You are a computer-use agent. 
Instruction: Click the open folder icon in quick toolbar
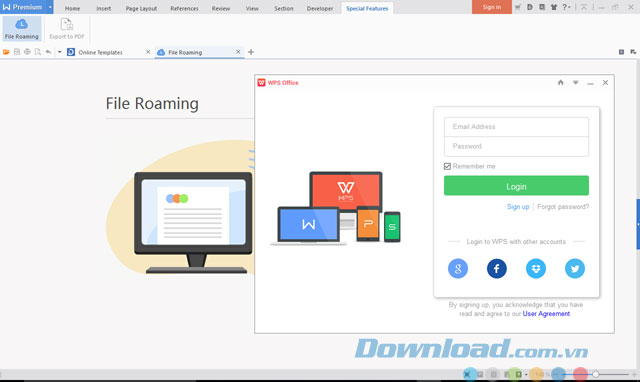tap(6, 52)
